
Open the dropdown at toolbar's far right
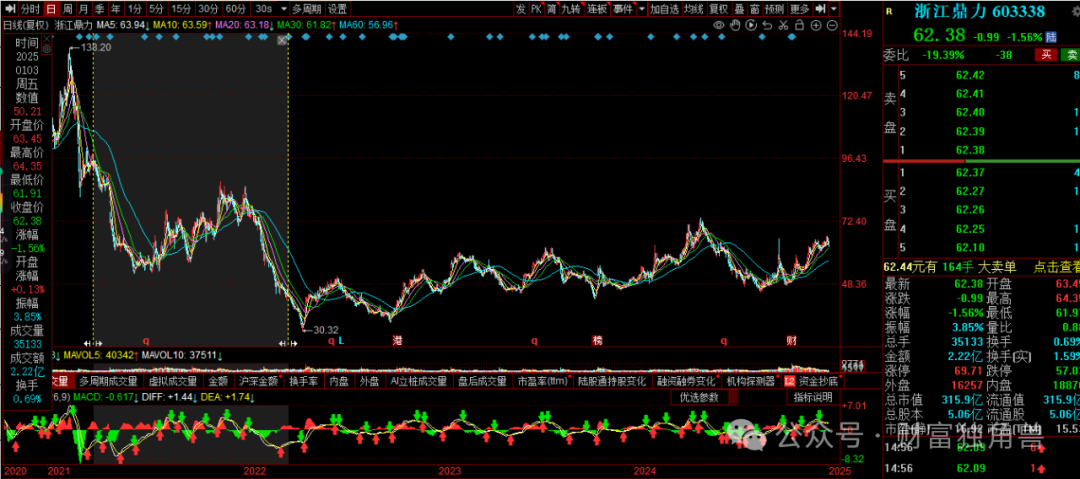(x=833, y=9)
